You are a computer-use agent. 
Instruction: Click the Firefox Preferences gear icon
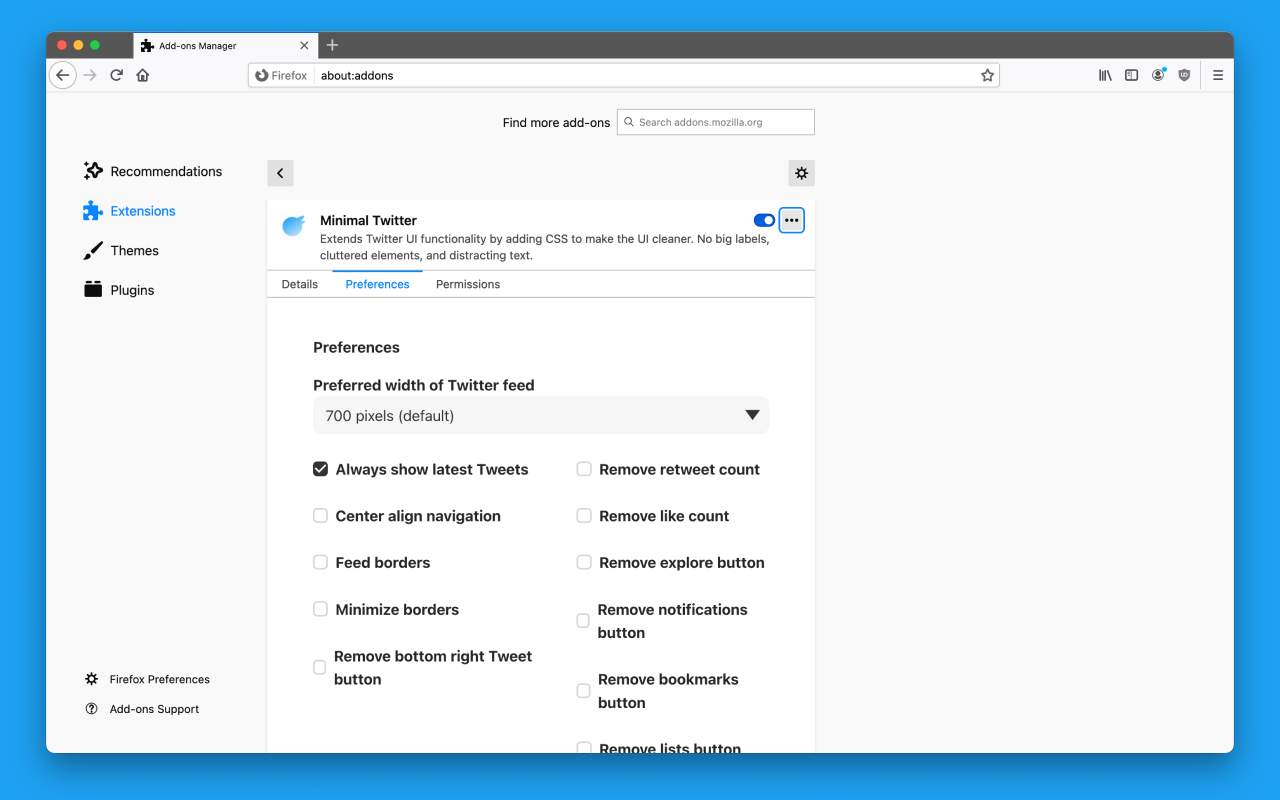(92, 679)
